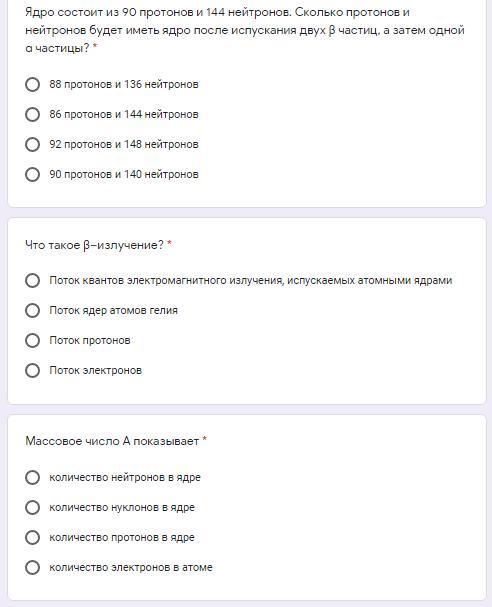Image resolution: width=492 pixels, height=607 pixels.
Task: Choose количество нуклонов в ядре
Action: pos(33,508)
